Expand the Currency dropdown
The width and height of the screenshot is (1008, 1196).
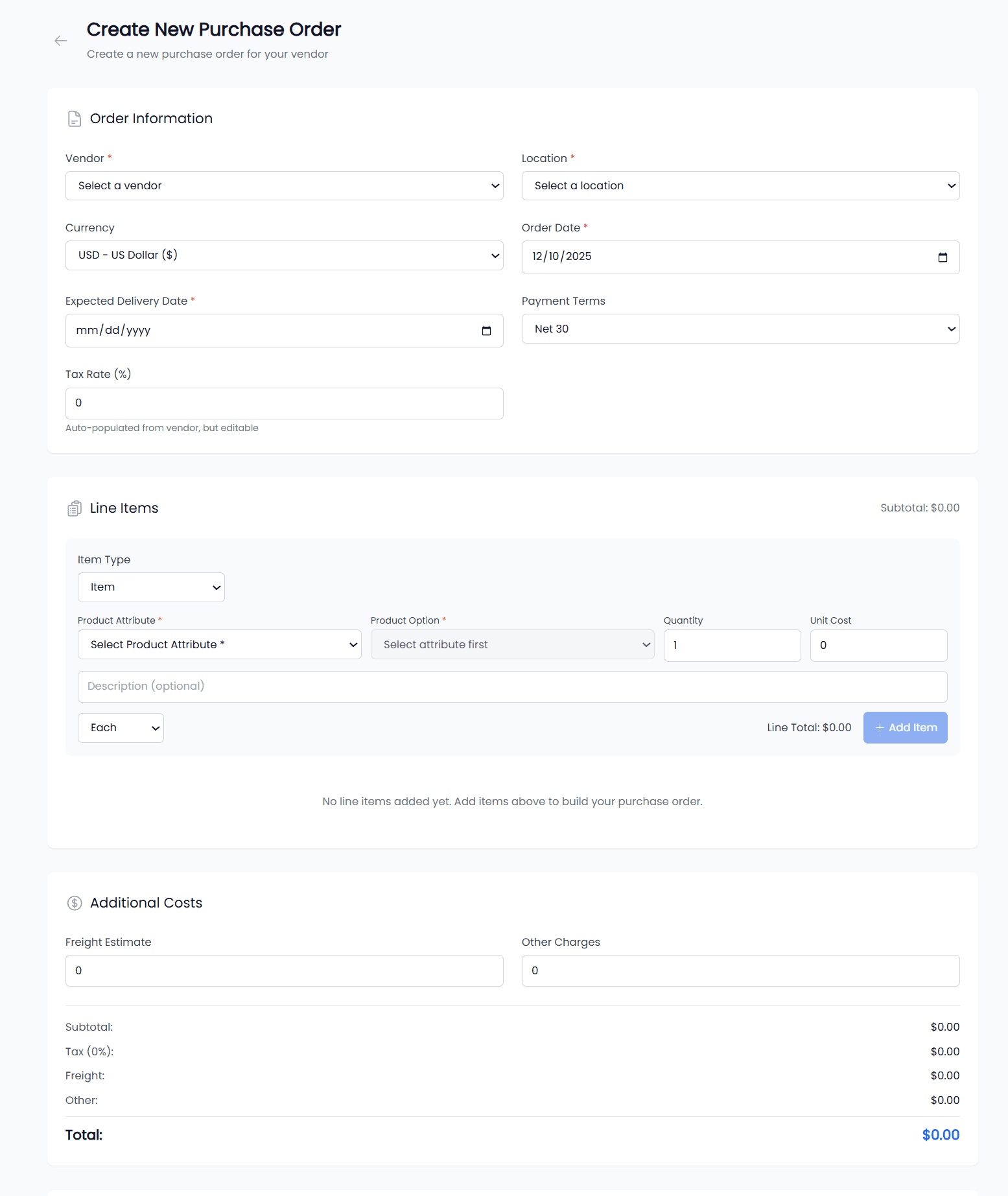pyautogui.click(x=285, y=255)
